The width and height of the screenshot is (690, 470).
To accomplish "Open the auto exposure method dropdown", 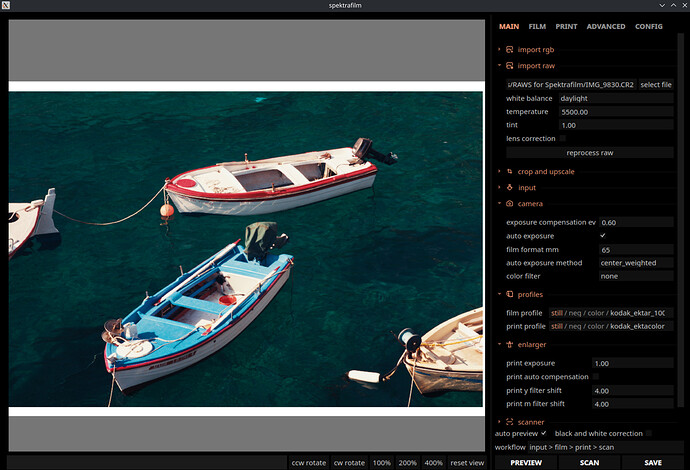I will pos(636,263).
